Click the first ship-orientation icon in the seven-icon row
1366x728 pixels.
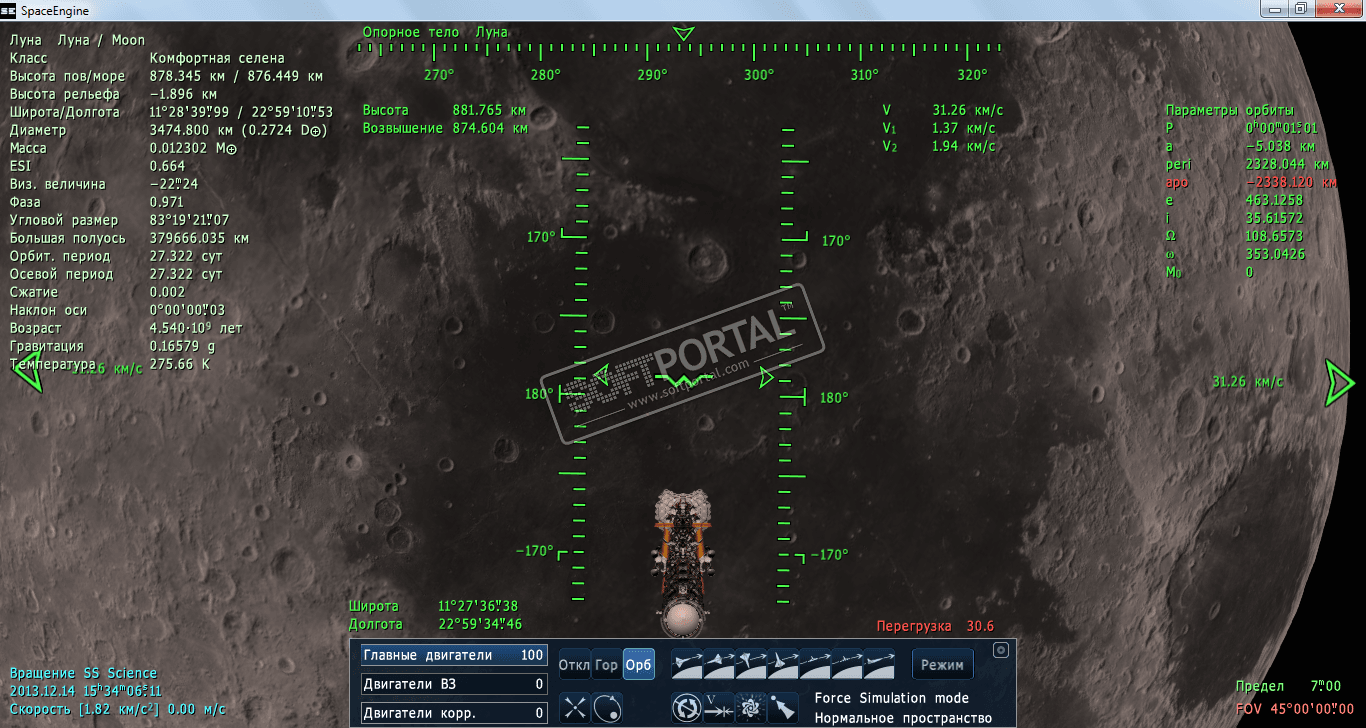pos(686,664)
